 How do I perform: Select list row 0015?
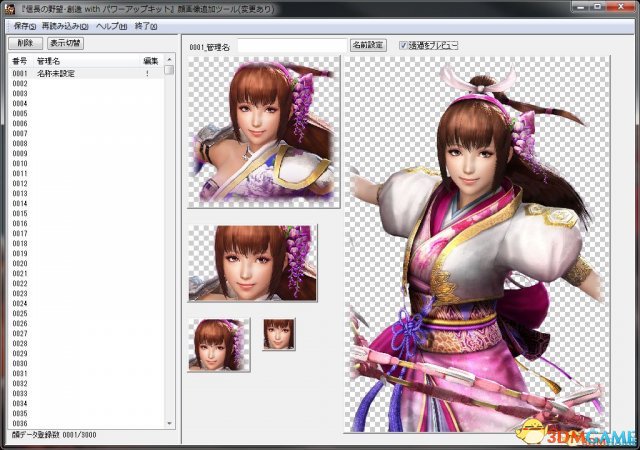(87, 214)
